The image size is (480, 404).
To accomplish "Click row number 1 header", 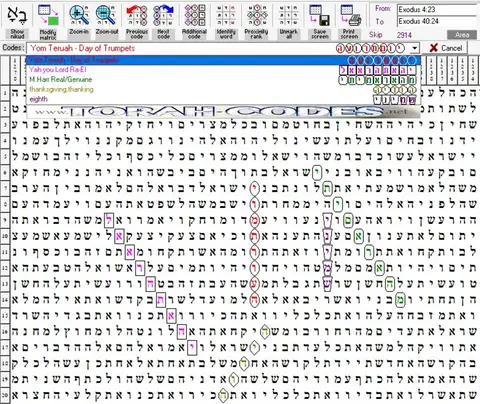I will [x=5, y=93].
